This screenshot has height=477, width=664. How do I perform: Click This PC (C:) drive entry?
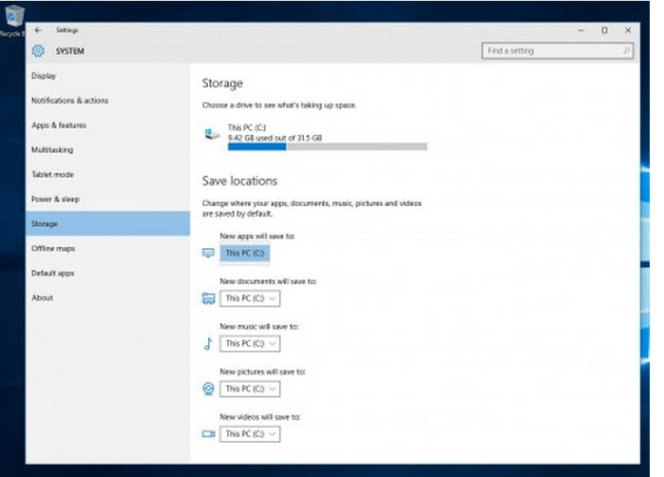[x=315, y=137]
